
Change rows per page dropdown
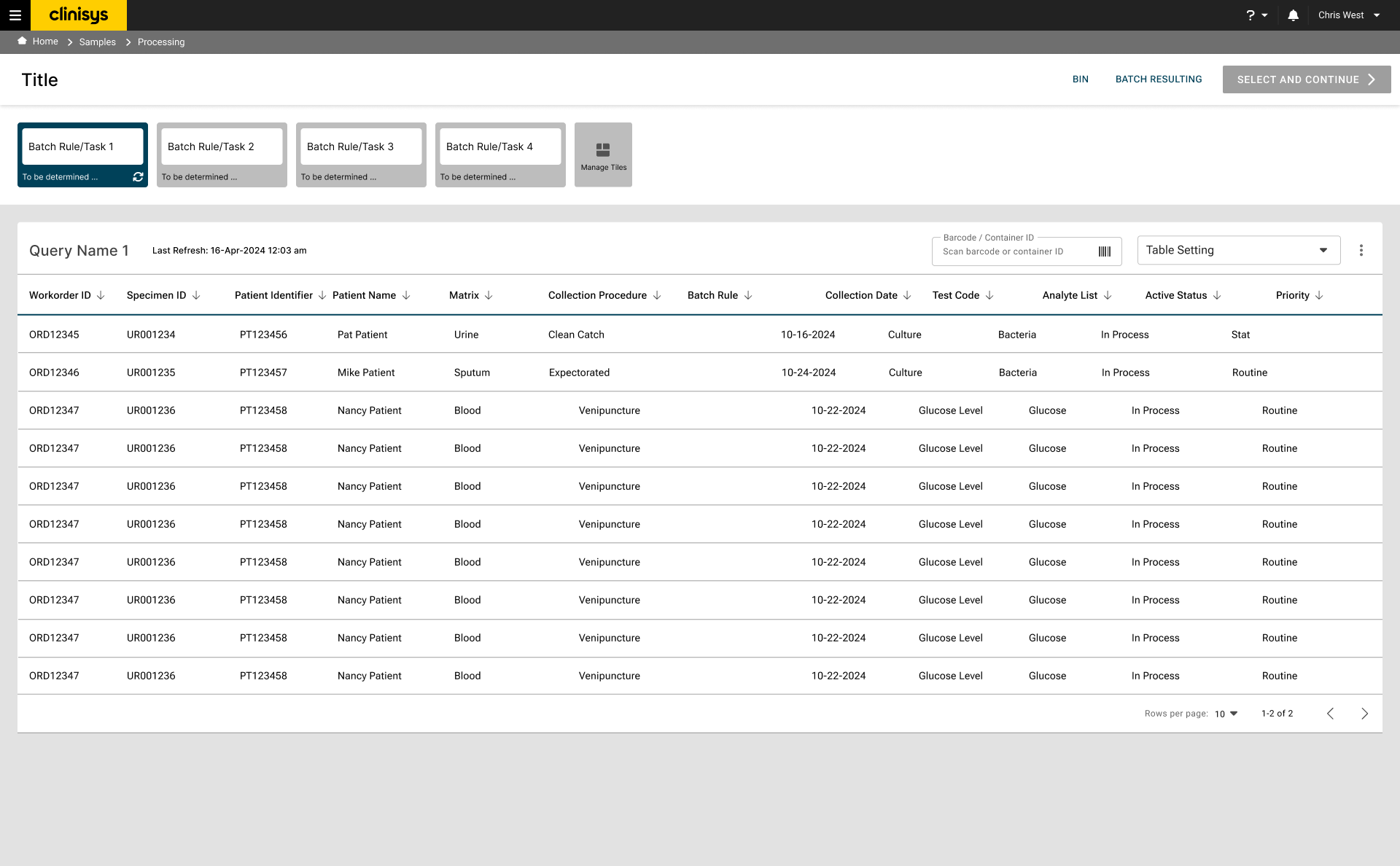(x=1226, y=714)
